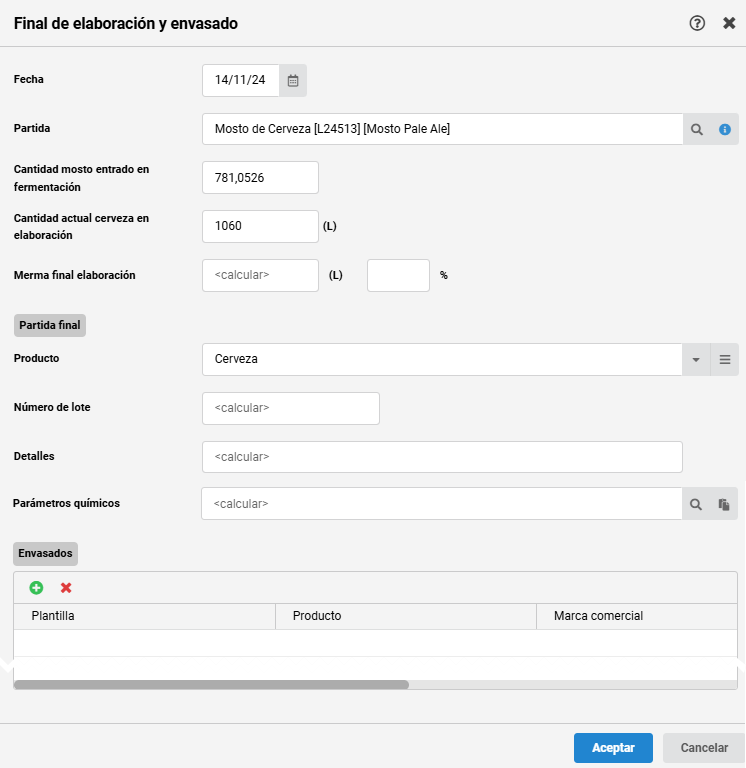
Task: Search for a Partida with magnifier icon
Action: click(697, 129)
